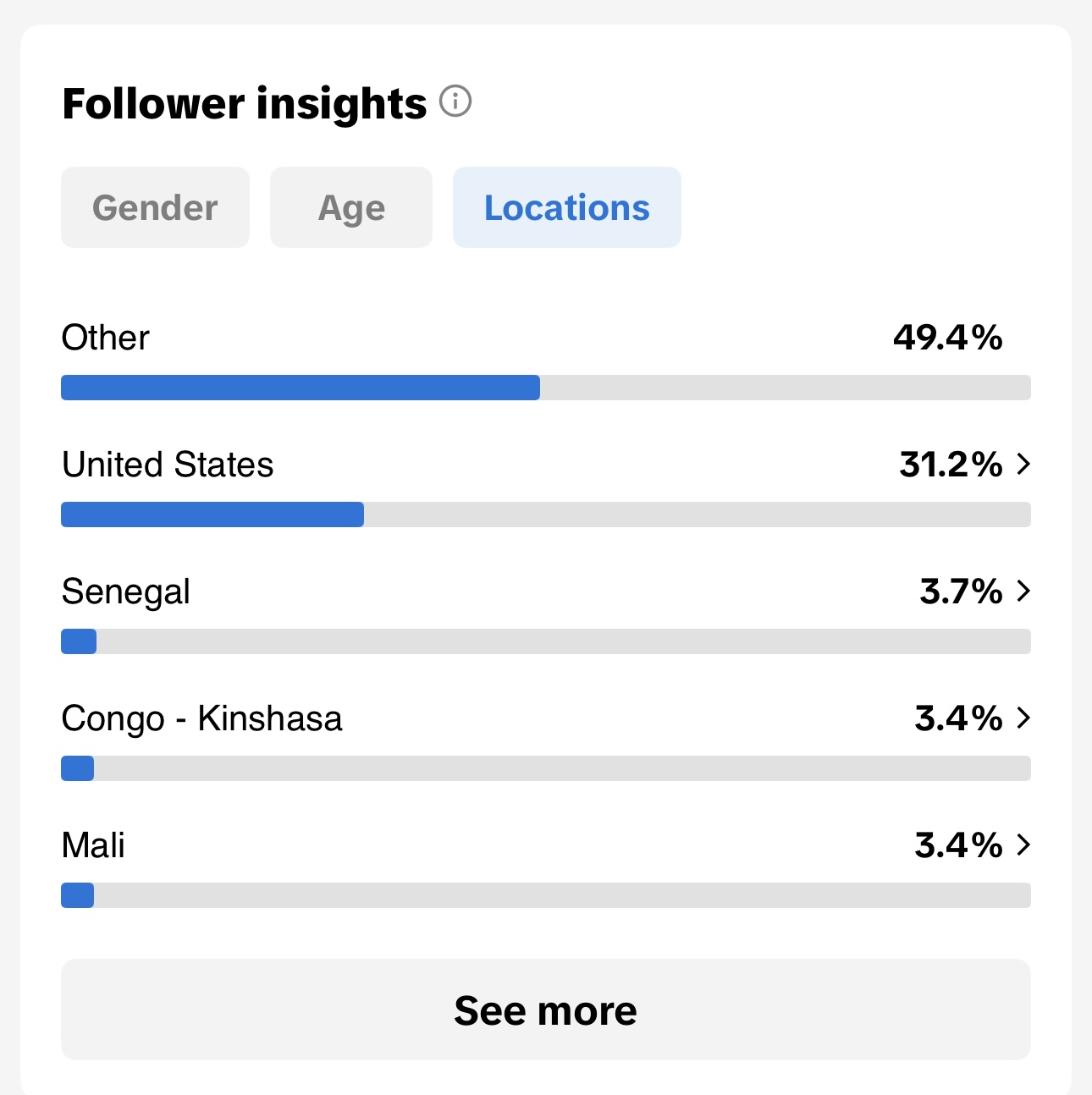Viewport: 1092px width, 1095px height.
Task: Switch to the Age tab
Action: point(351,207)
